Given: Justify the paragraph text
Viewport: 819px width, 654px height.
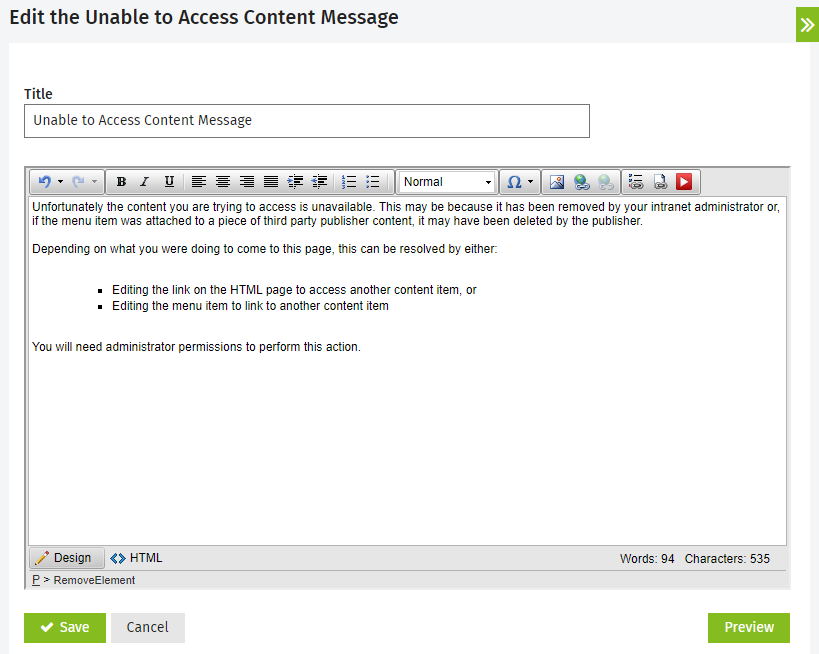Looking at the screenshot, I should [x=271, y=182].
